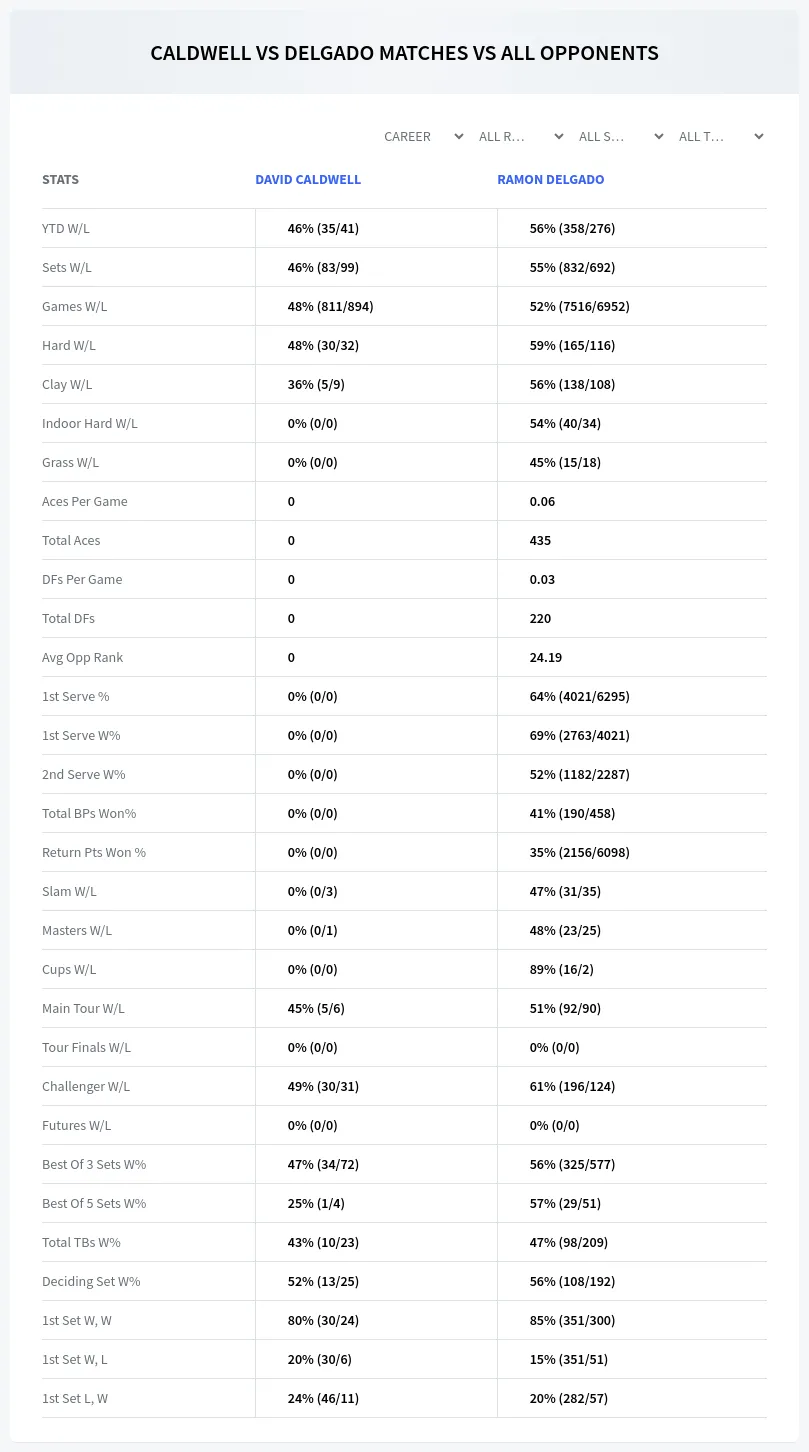Click Delgado's Total Aces value 435
This screenshot has width=809, height=1452.
pyautogui.click(x=540, y=540)
